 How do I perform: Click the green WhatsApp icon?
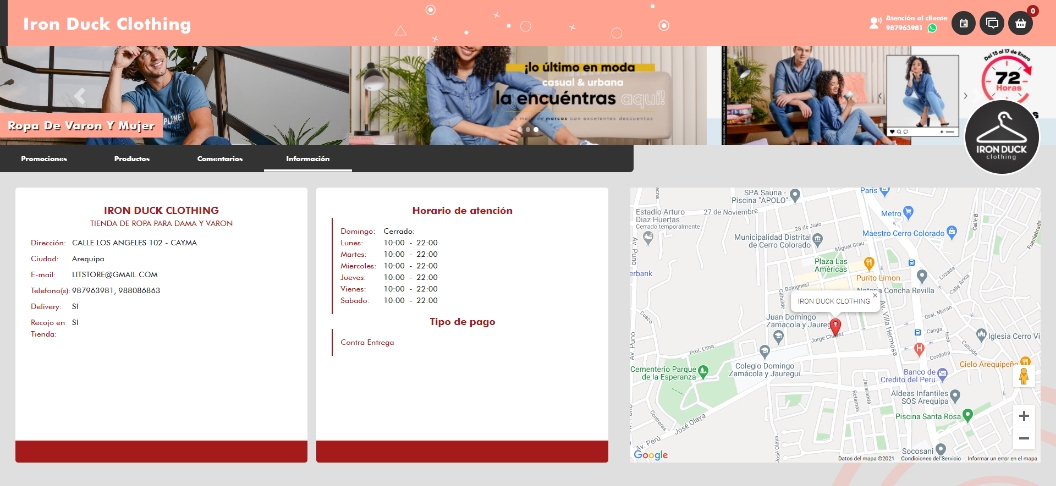click(932, 28)
